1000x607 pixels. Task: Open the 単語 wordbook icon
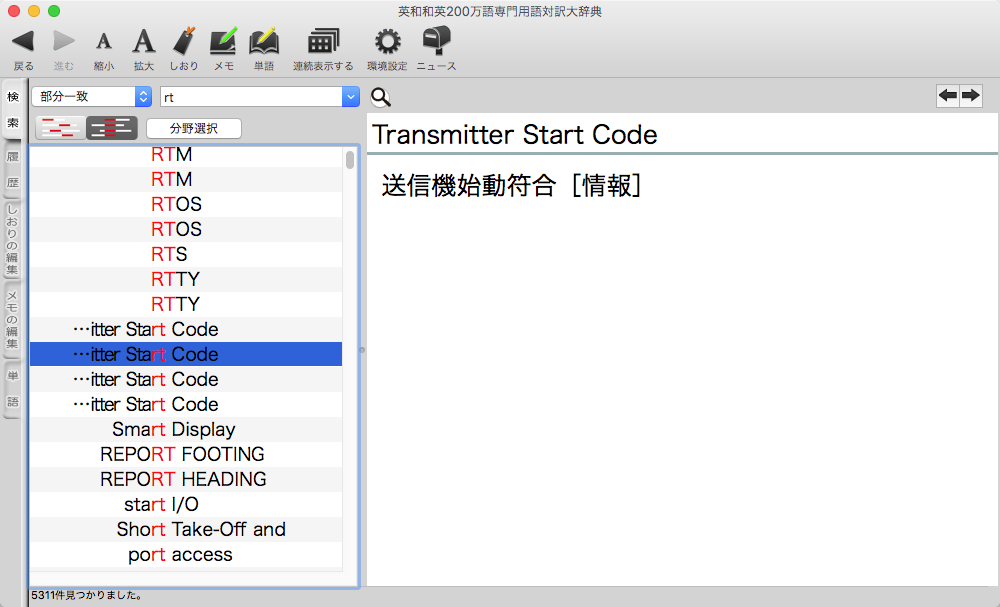[x=263, y=42]
